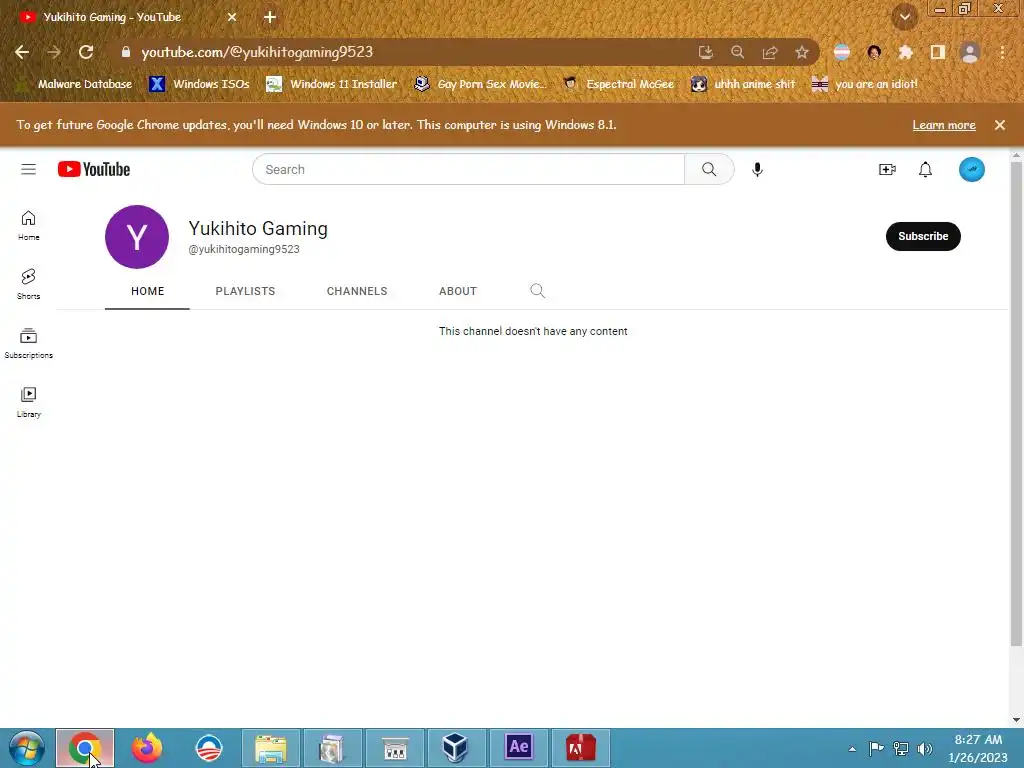Open Shorts in sidebar

point(28,284)
